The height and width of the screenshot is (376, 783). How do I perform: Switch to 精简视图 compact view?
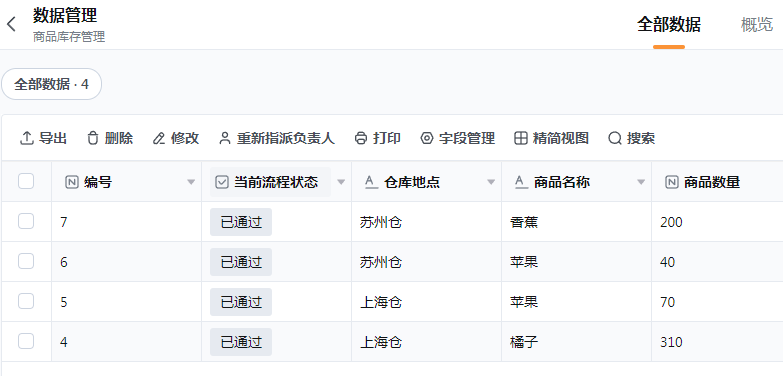[551, 138]
